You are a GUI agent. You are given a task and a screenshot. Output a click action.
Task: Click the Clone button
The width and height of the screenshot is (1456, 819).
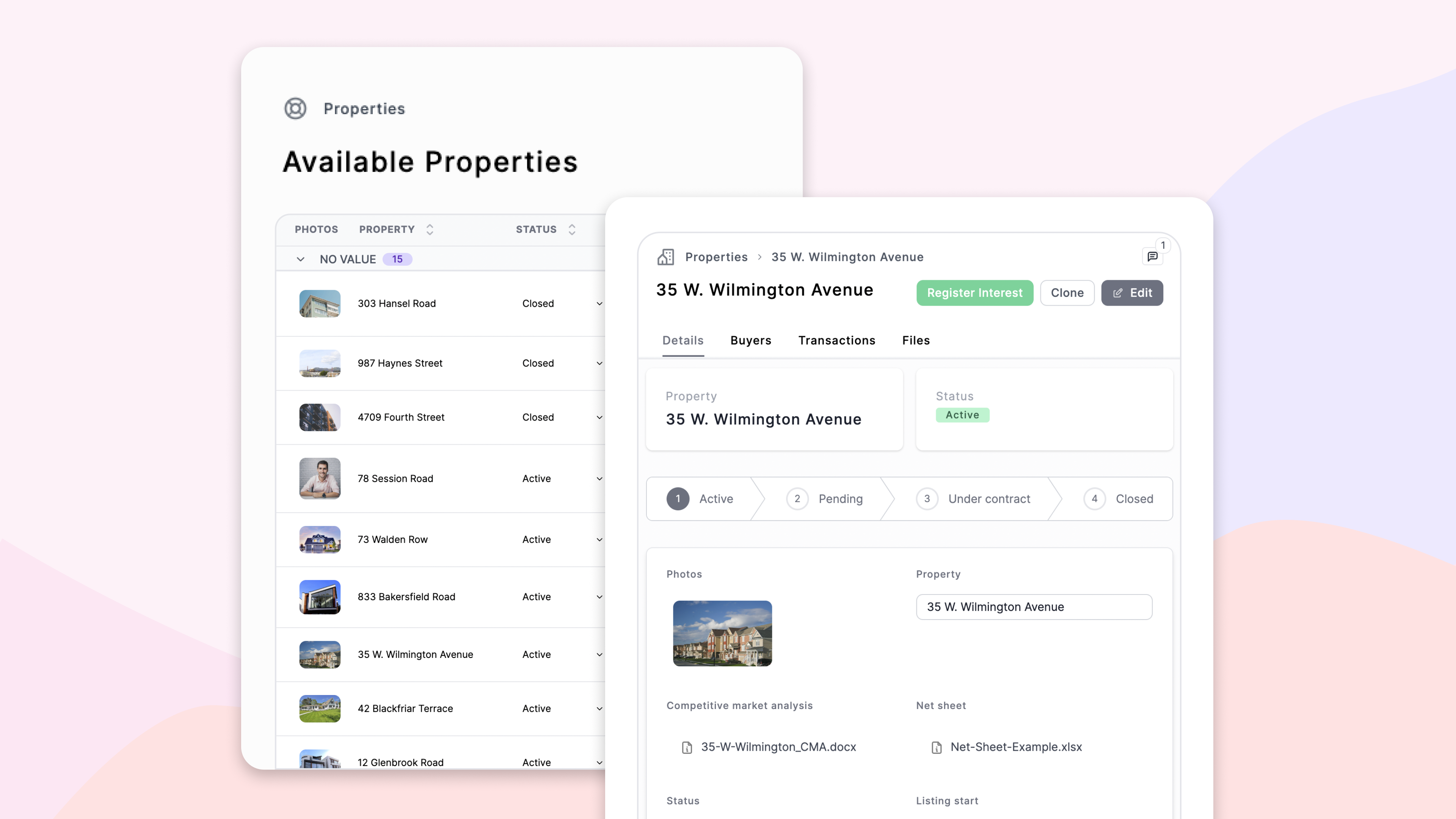point(1067,293)
